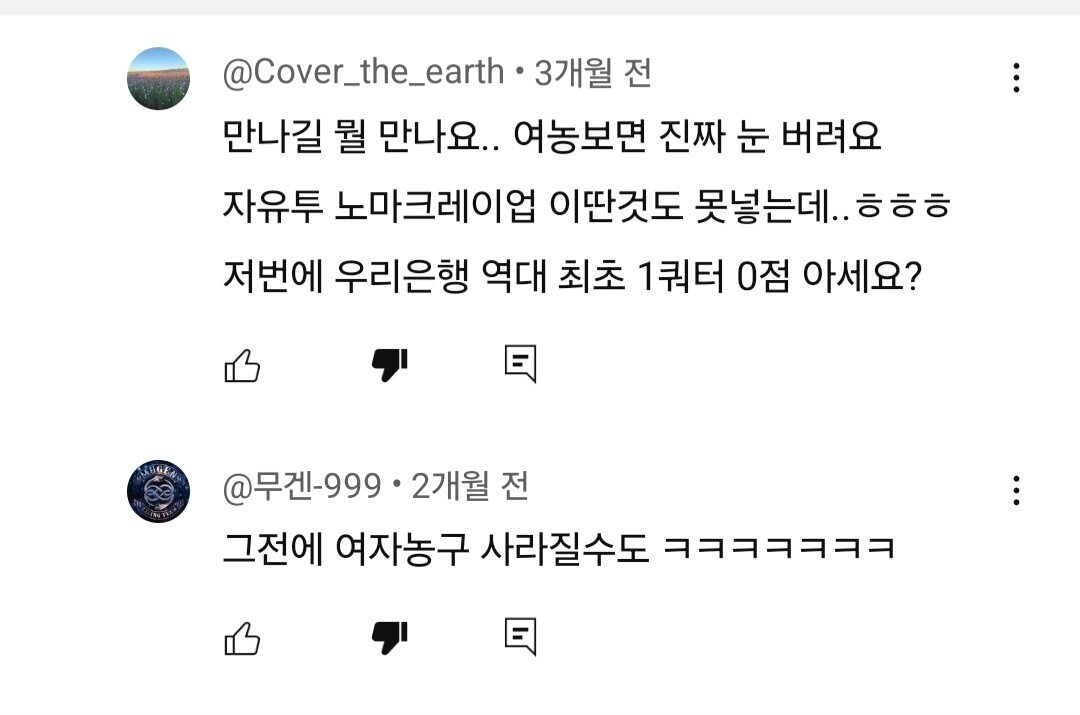
Task: Open three-dot menu for @무겐-999 comment
Action: (1016, 490)
